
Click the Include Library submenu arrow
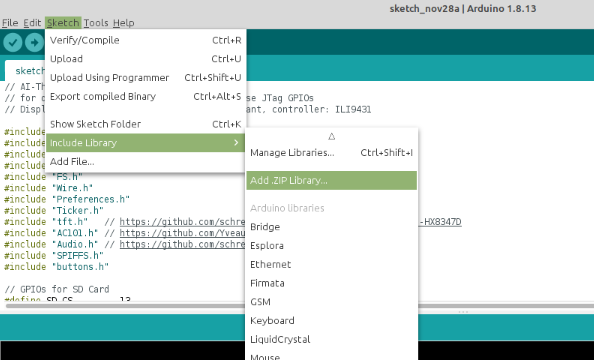(236, 142)
